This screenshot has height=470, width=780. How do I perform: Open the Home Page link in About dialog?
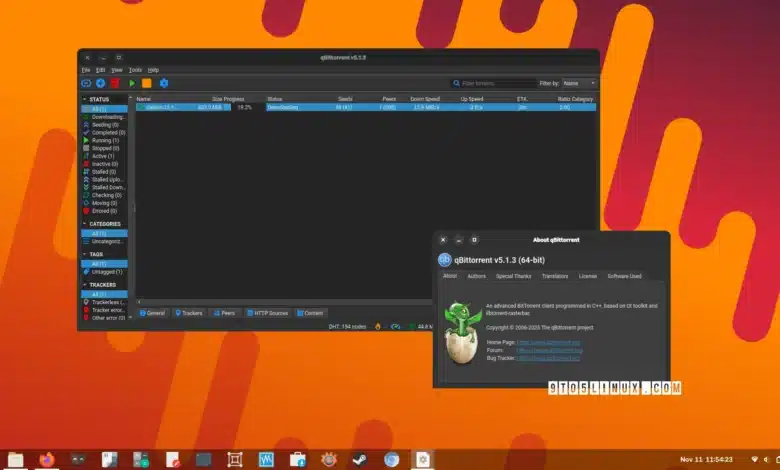[548, 343]
